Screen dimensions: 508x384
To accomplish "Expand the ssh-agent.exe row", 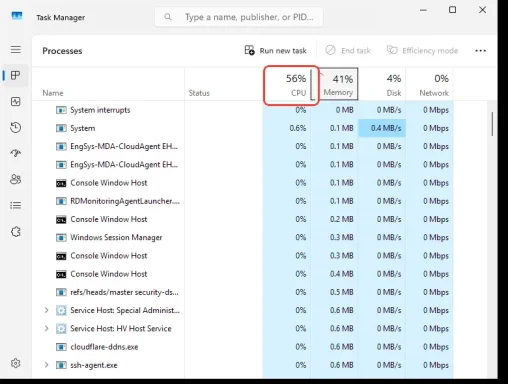I will click(x=46, y=365).
